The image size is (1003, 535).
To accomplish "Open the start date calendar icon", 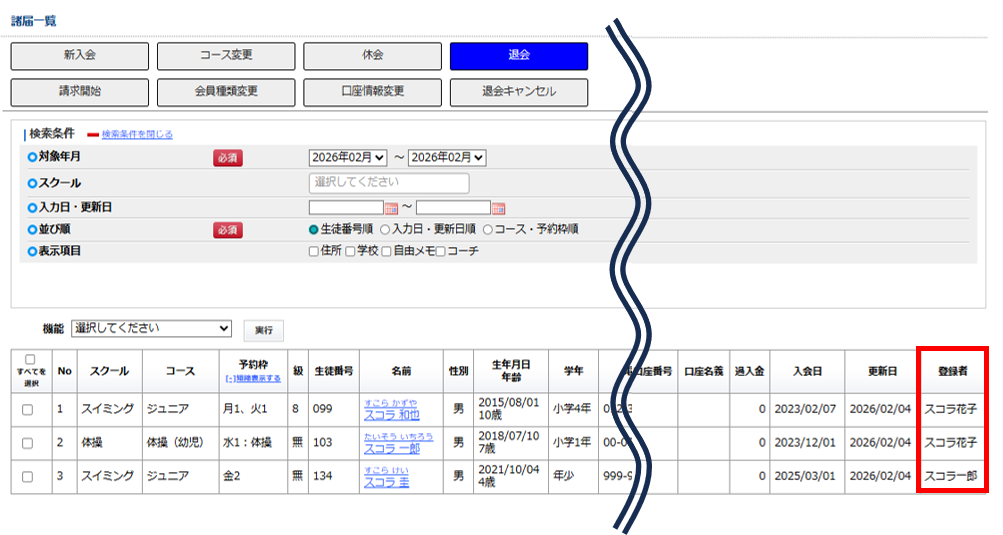I will [x=392, y=208].
